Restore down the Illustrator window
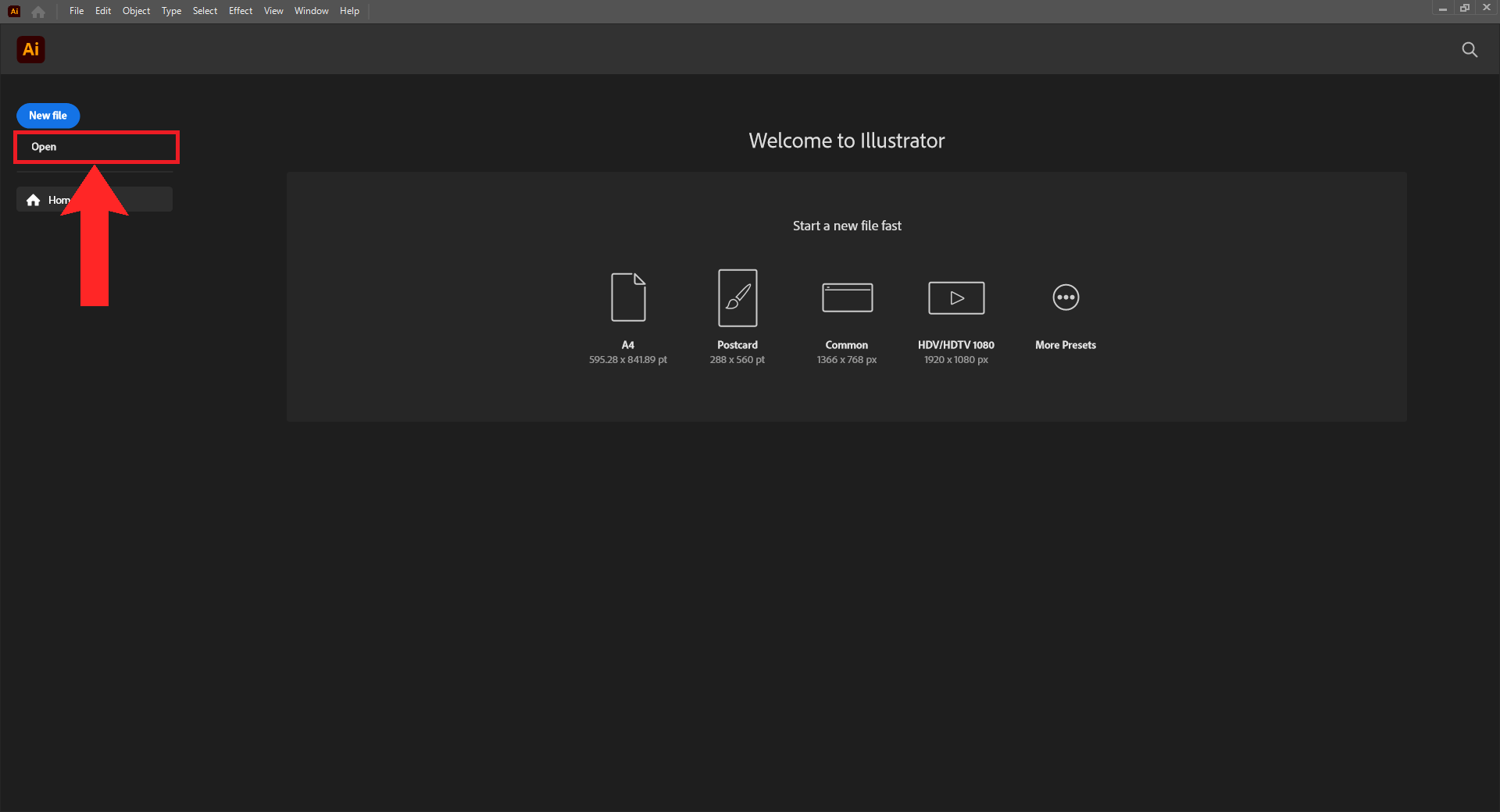 [1465, 9]
